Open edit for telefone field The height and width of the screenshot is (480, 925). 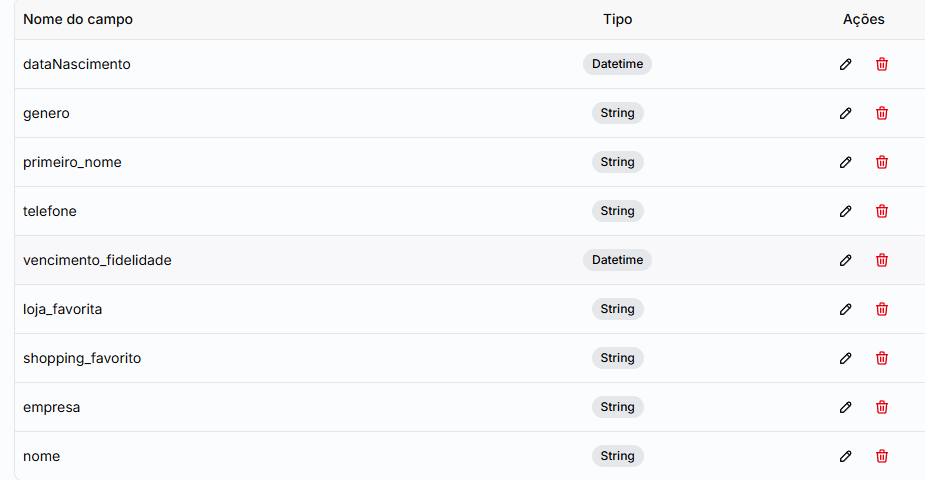tap(845, 211)
